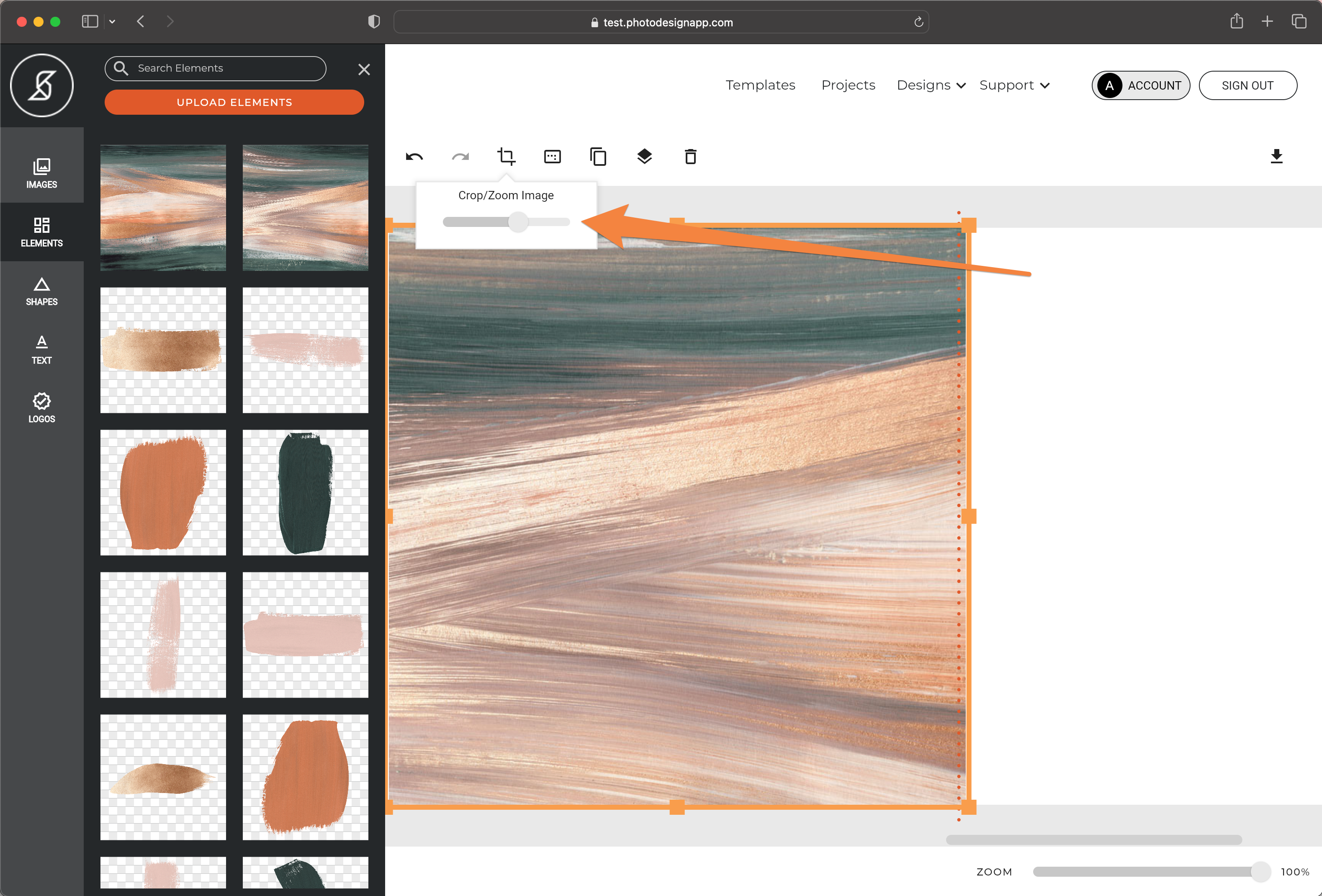
Task: Click the Crop/Zoom Image slider handle
Action: coord(518,222)
